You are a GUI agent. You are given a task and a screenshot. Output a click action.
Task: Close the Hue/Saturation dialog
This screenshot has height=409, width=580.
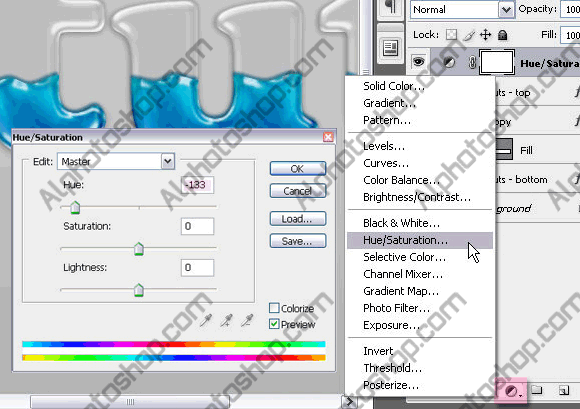(x=328, y=137)
